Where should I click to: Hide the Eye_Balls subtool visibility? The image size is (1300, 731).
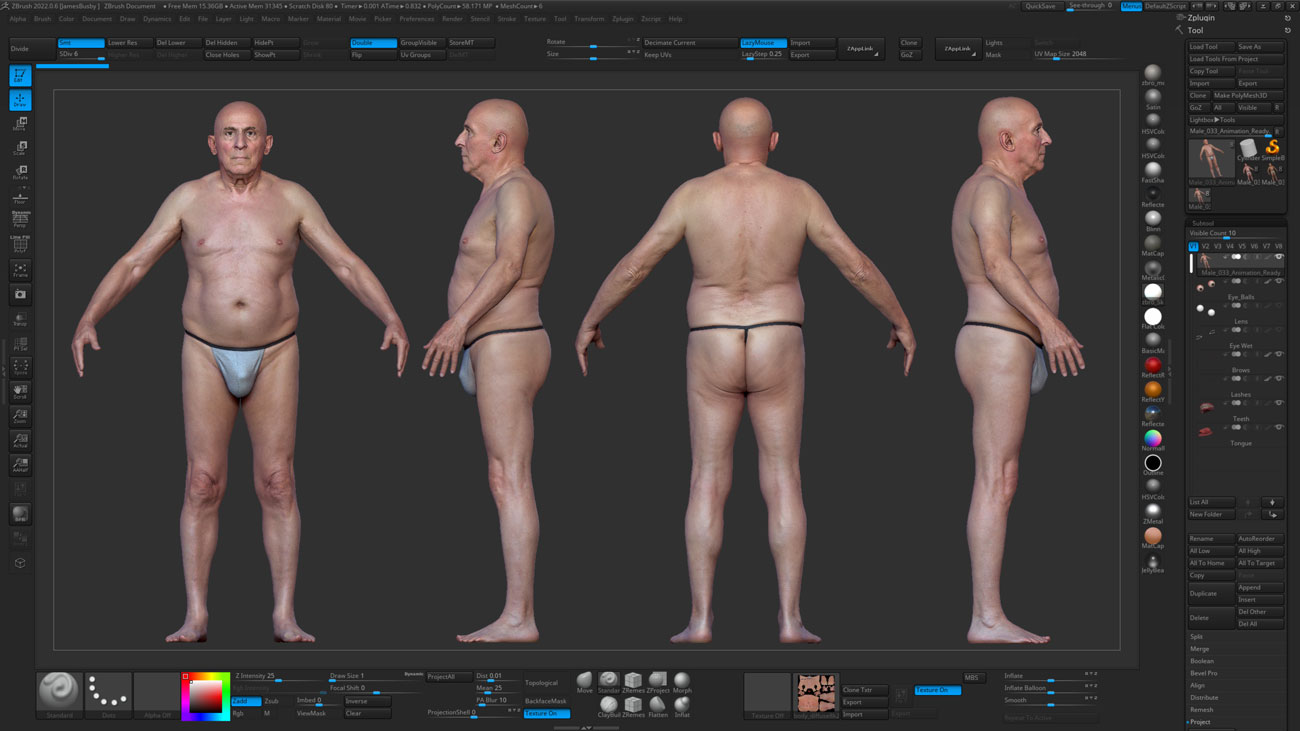pyautogui.click(x=1279, y=279)
